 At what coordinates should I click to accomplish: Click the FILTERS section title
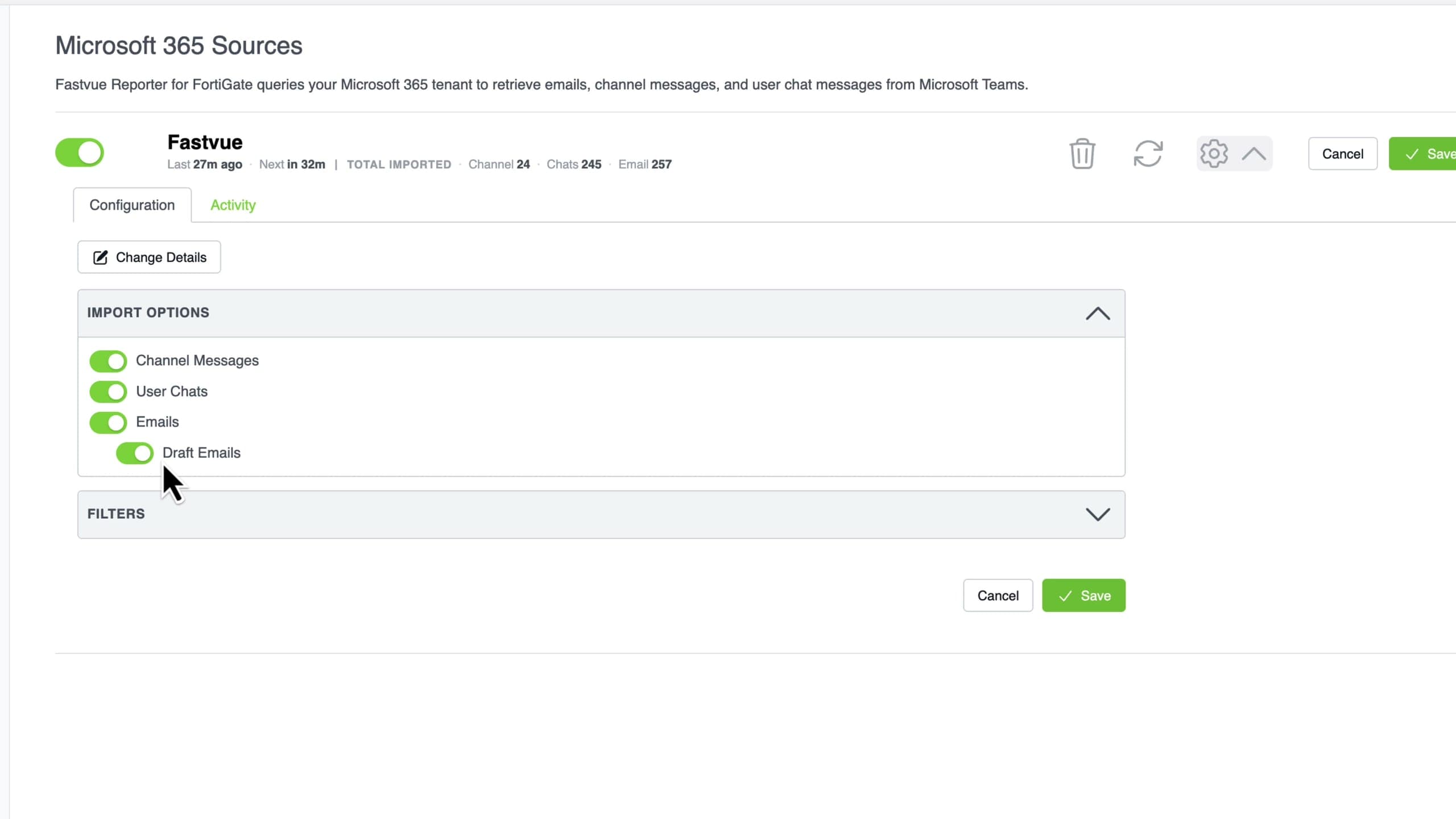(116, 514)
